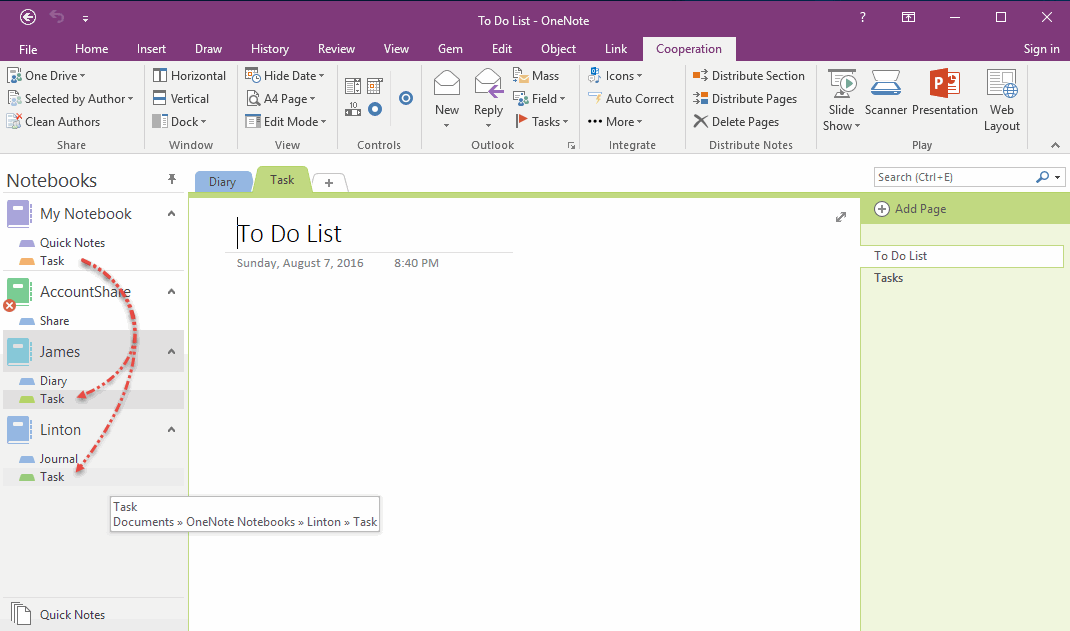Image resolution: width=1070 pixels, height=631 pixels.
Task: Create a new section with the plus tab
Action: (329, 182)
